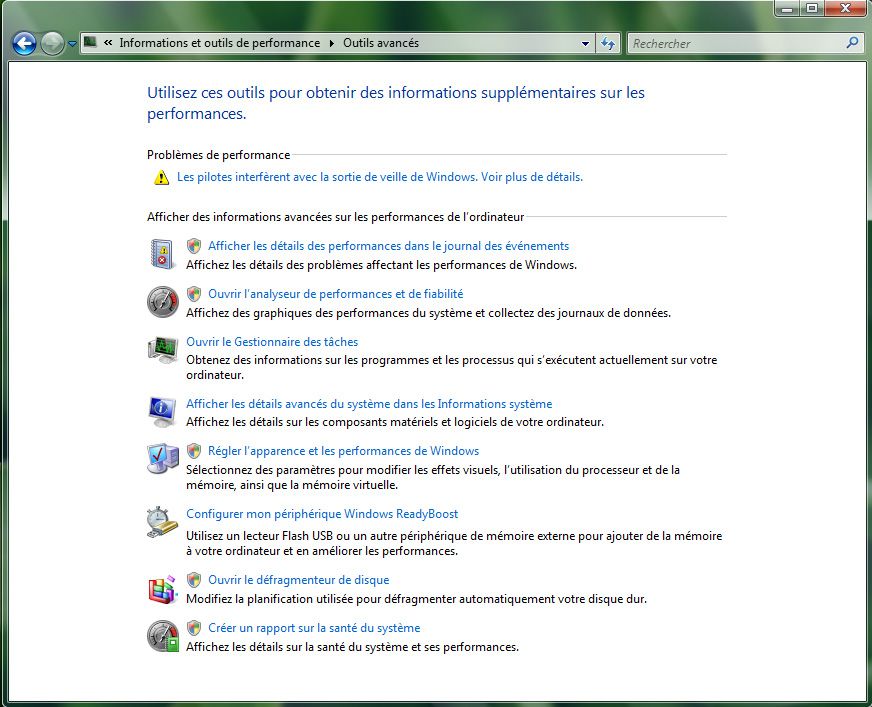Click the magnifier search icon

852,42
